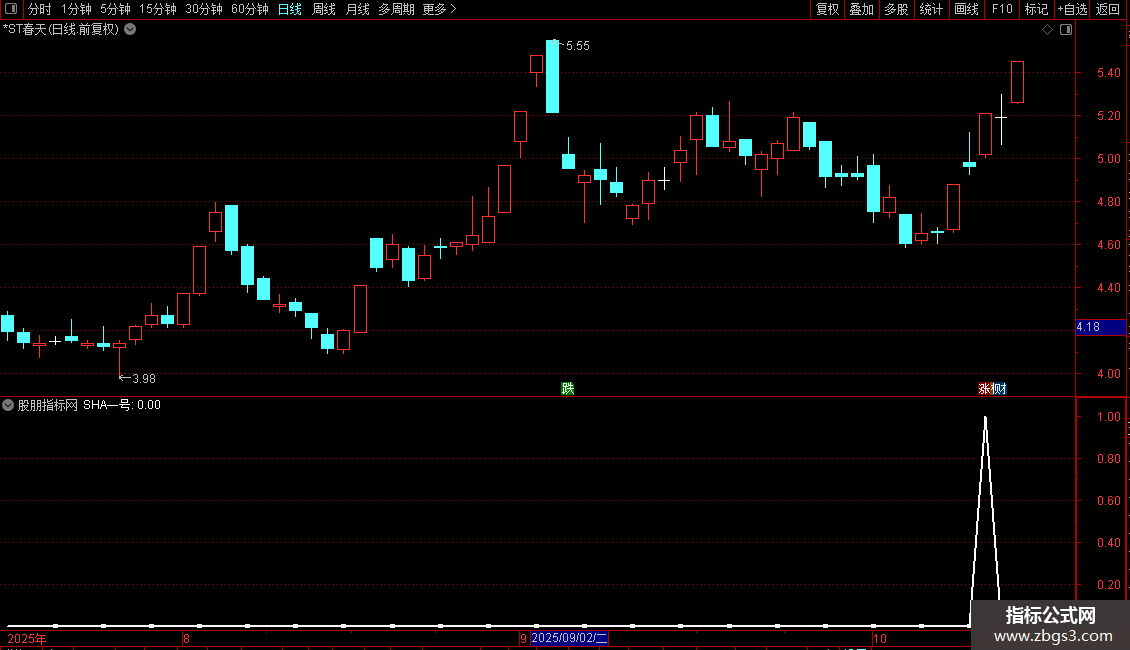Click the month 8 label on time axis

tap(187, 638)
